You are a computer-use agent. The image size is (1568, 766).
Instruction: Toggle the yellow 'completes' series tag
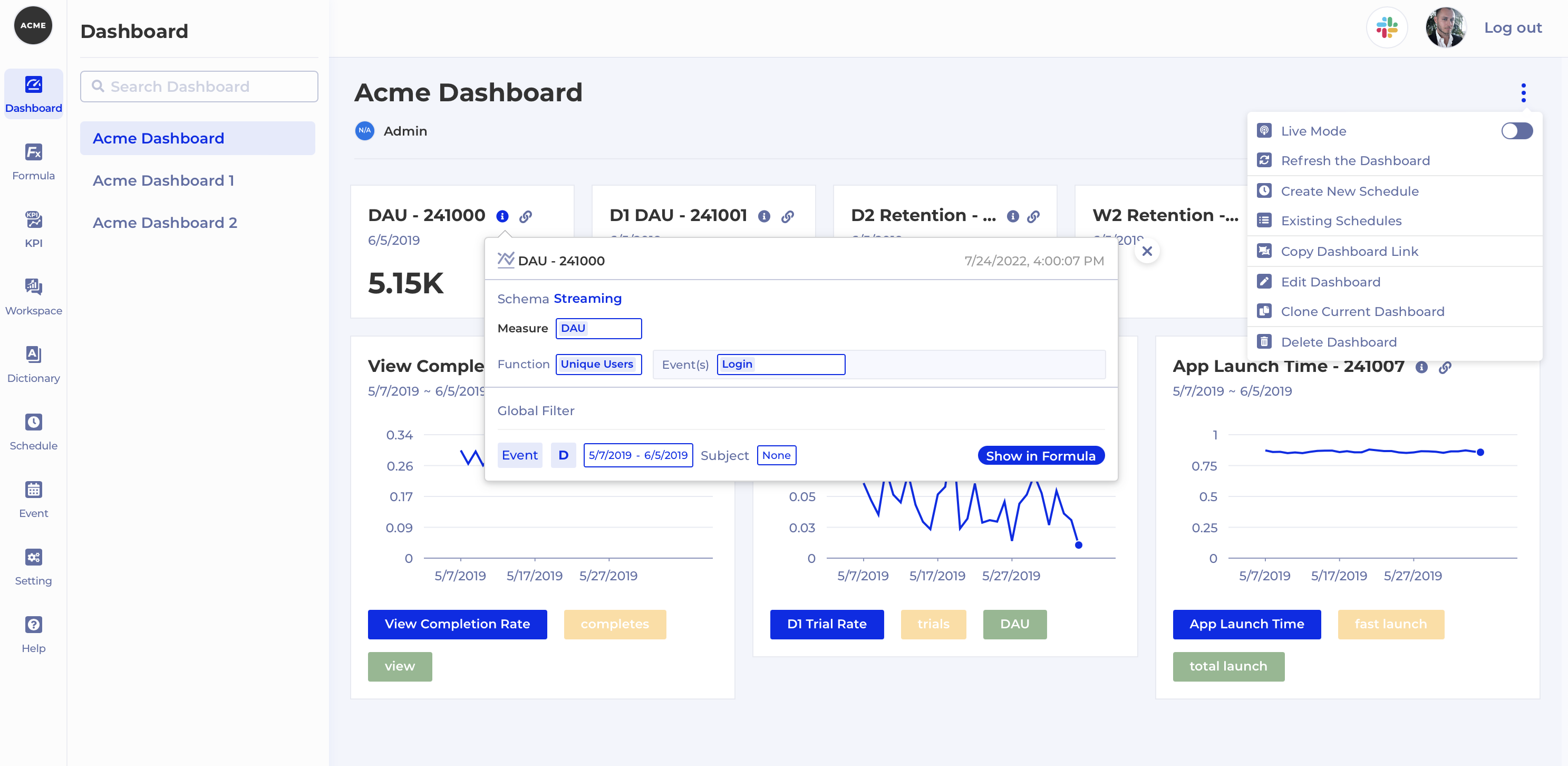(614, 624)
